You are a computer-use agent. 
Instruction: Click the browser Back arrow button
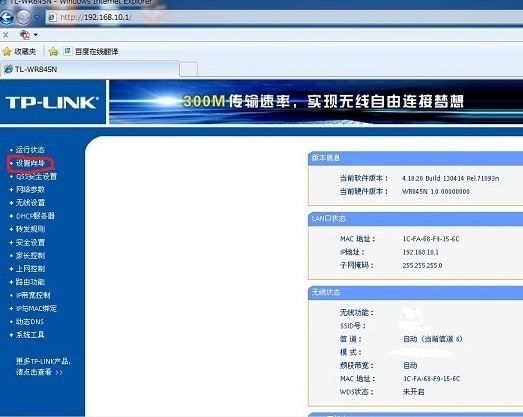[x=6, y=17]
